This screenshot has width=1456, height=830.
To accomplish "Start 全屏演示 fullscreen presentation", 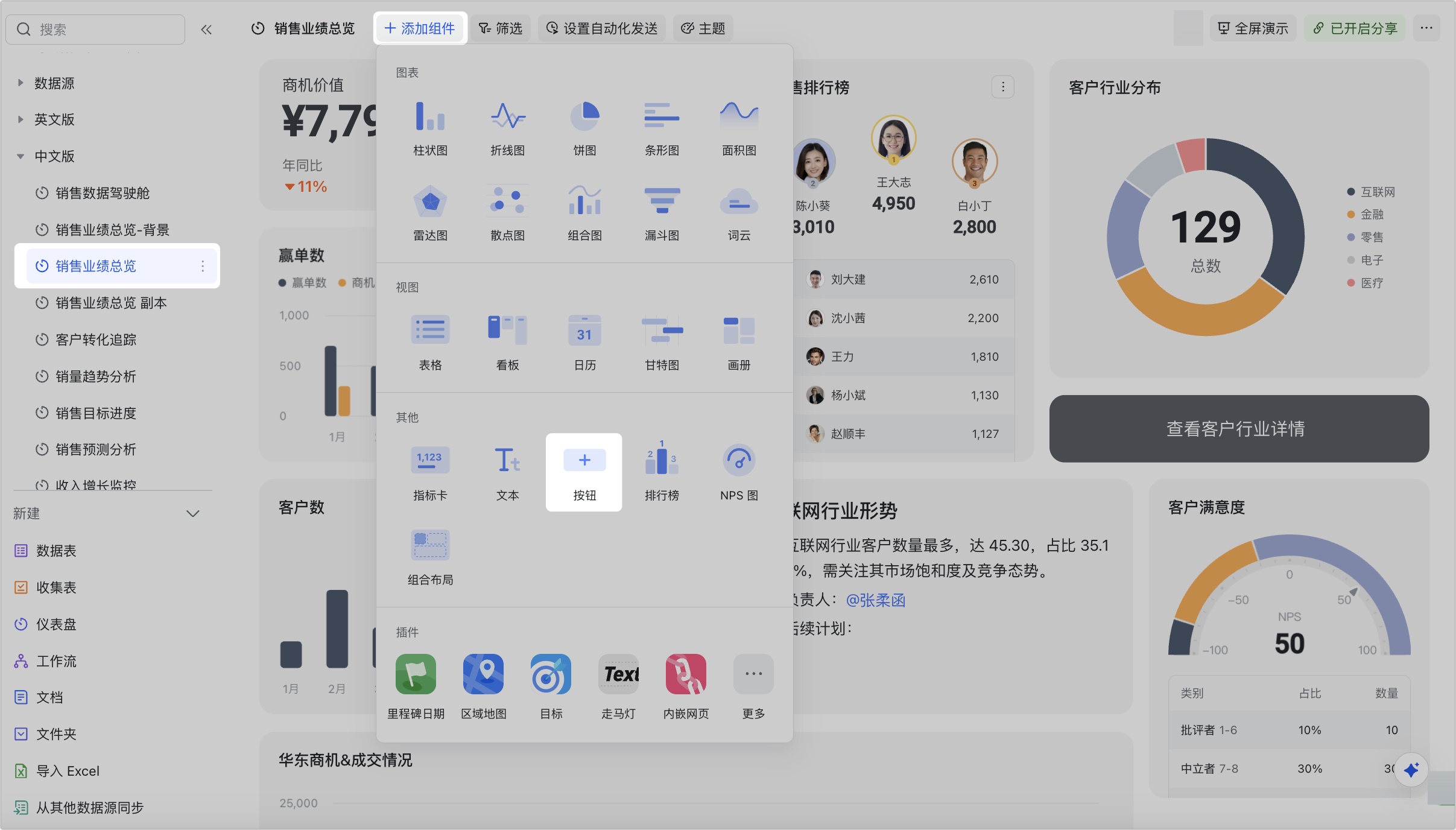I will click(x=1253, y=28).
